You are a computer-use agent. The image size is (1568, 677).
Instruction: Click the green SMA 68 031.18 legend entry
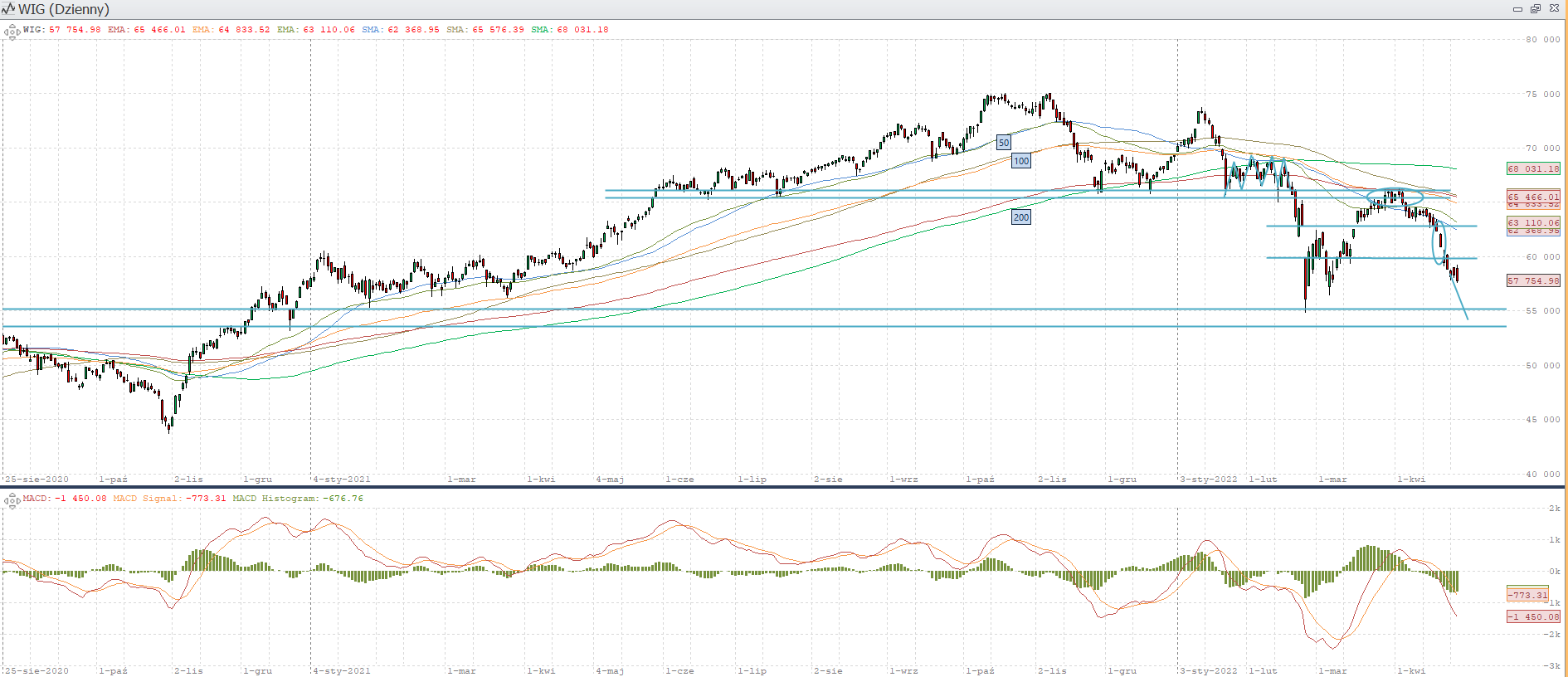point(570,30)
